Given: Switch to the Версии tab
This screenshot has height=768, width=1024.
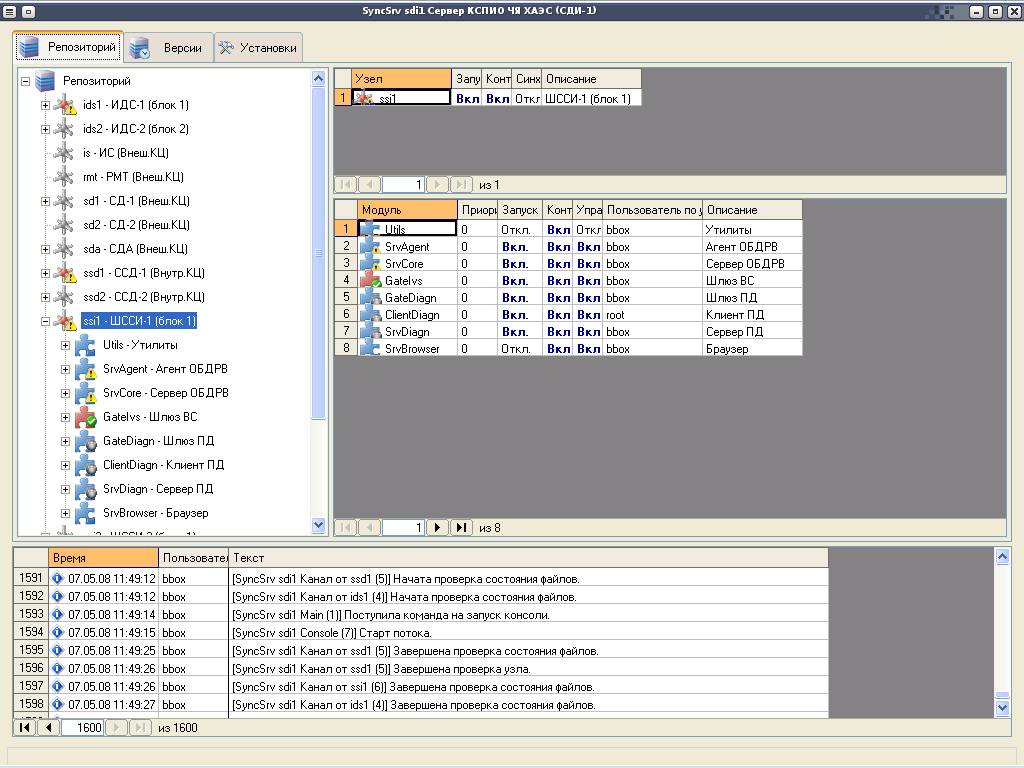Looking at the screenshot, I should 168,47.
